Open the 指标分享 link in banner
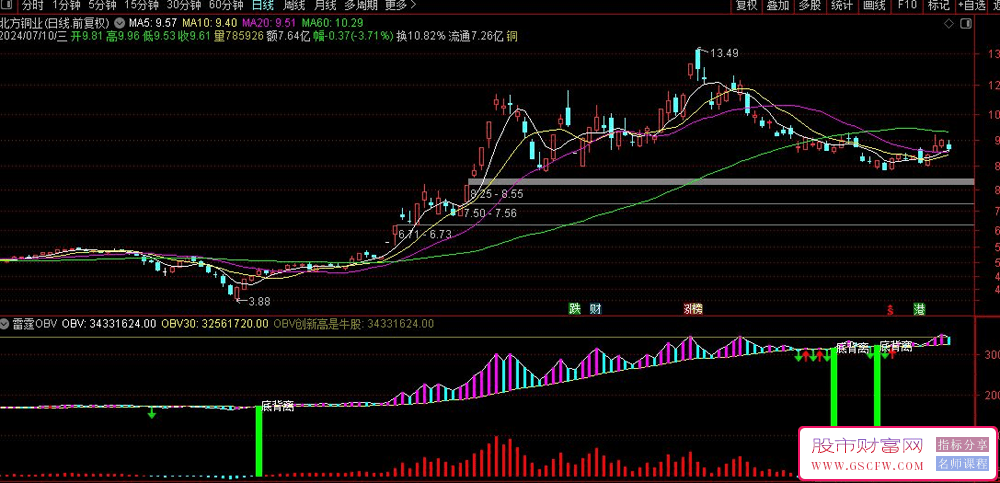 [x=962, y=444]
